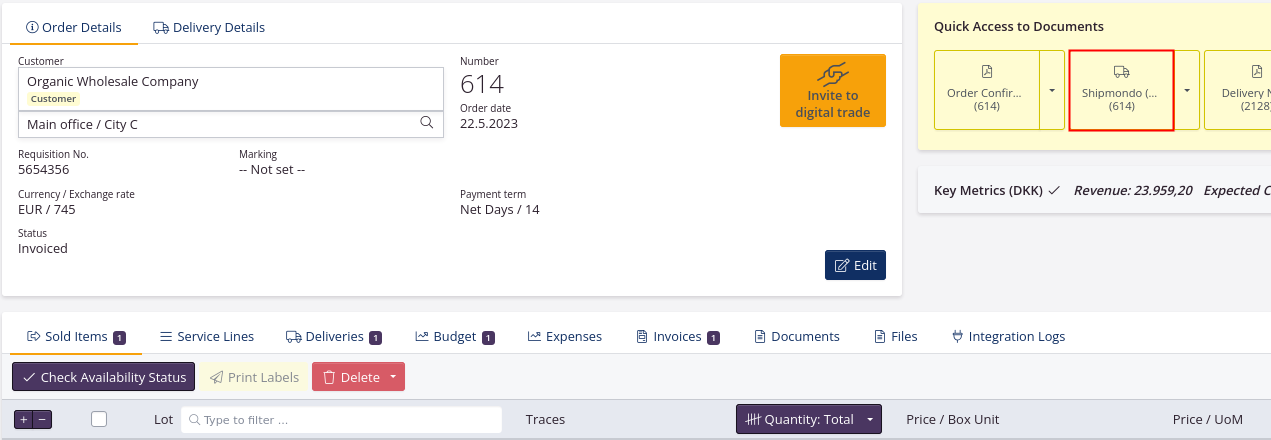Expand the Order Confirmation dropdown arrow
Screen dimensions: 1271x440
point(1052,90)
